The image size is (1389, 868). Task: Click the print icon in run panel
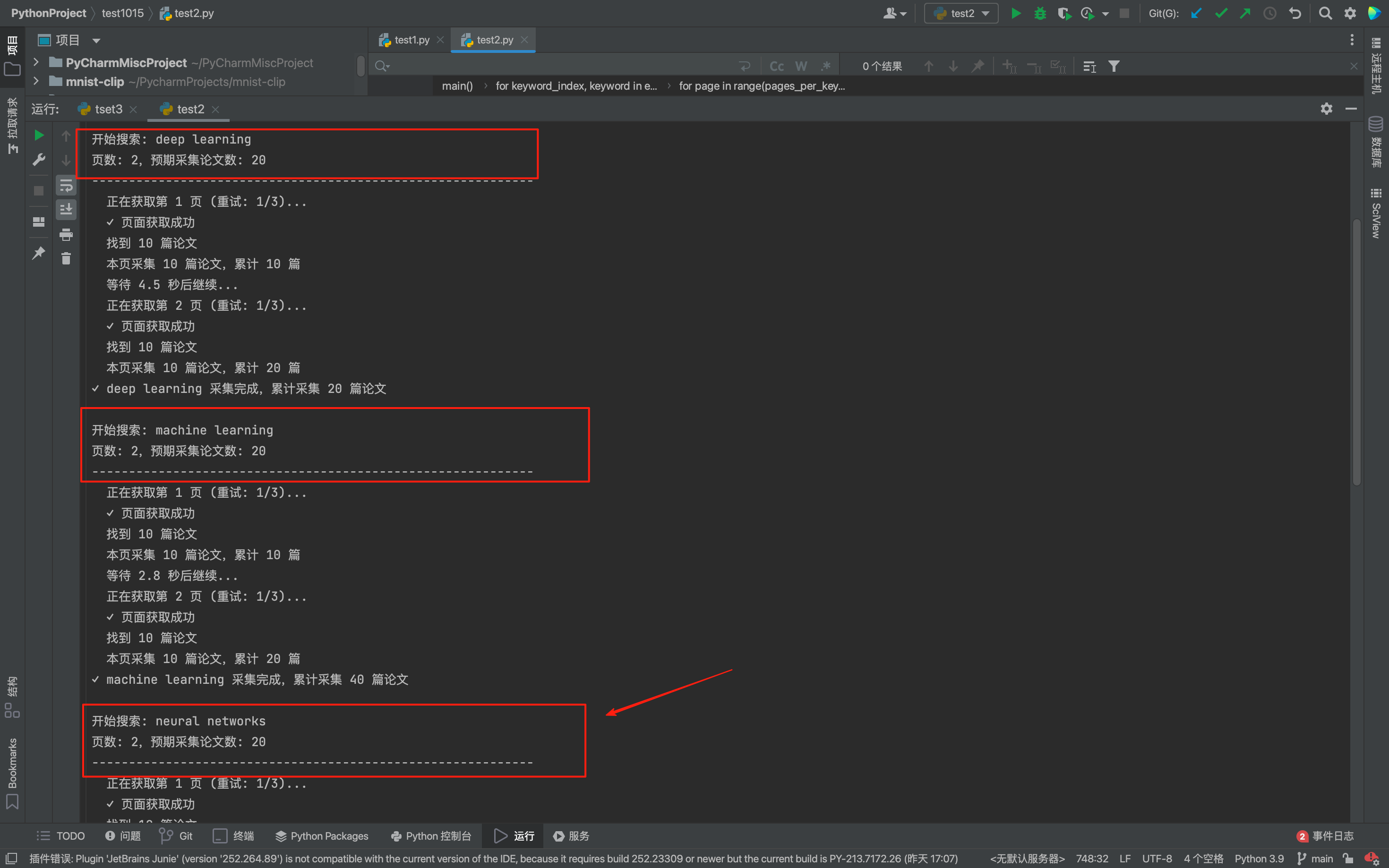pyautogui.click(x=66, y=234)
